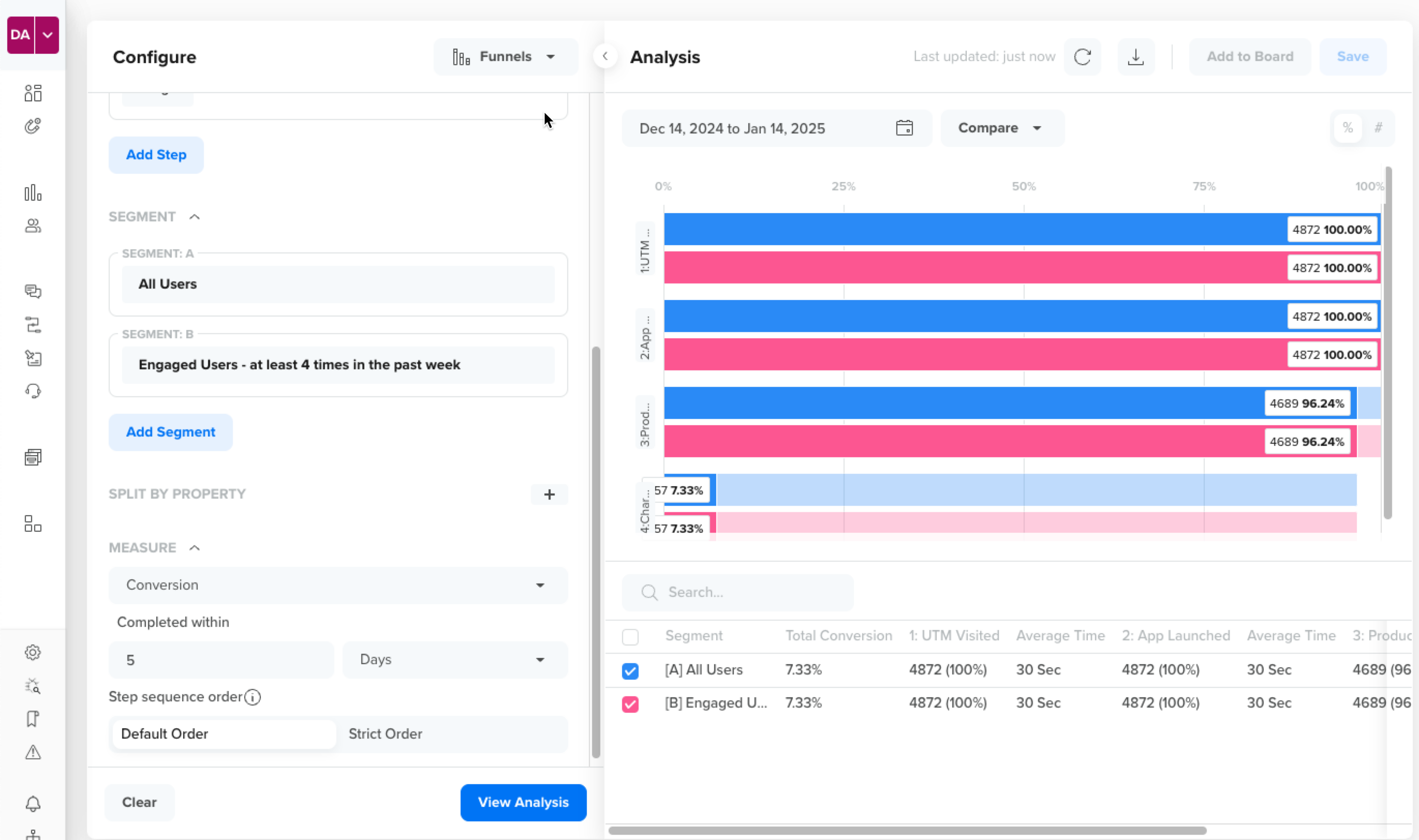Image resolution: width=1419 pixels, height=840 pixels.
Task: Click the Clear button
Action: 139,802
